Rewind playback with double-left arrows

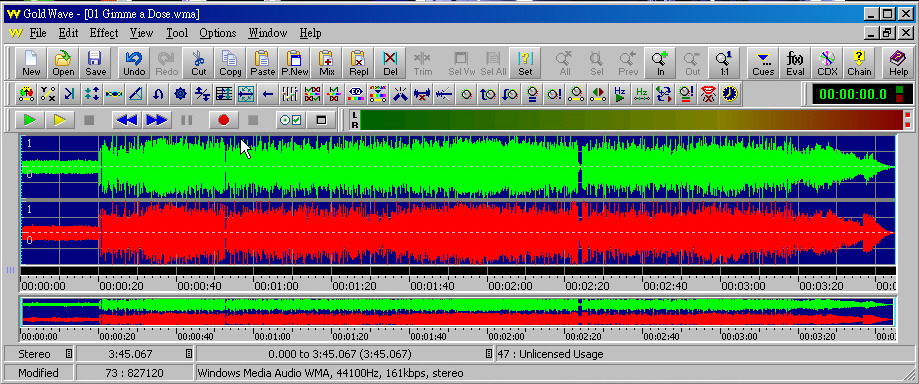127,120
